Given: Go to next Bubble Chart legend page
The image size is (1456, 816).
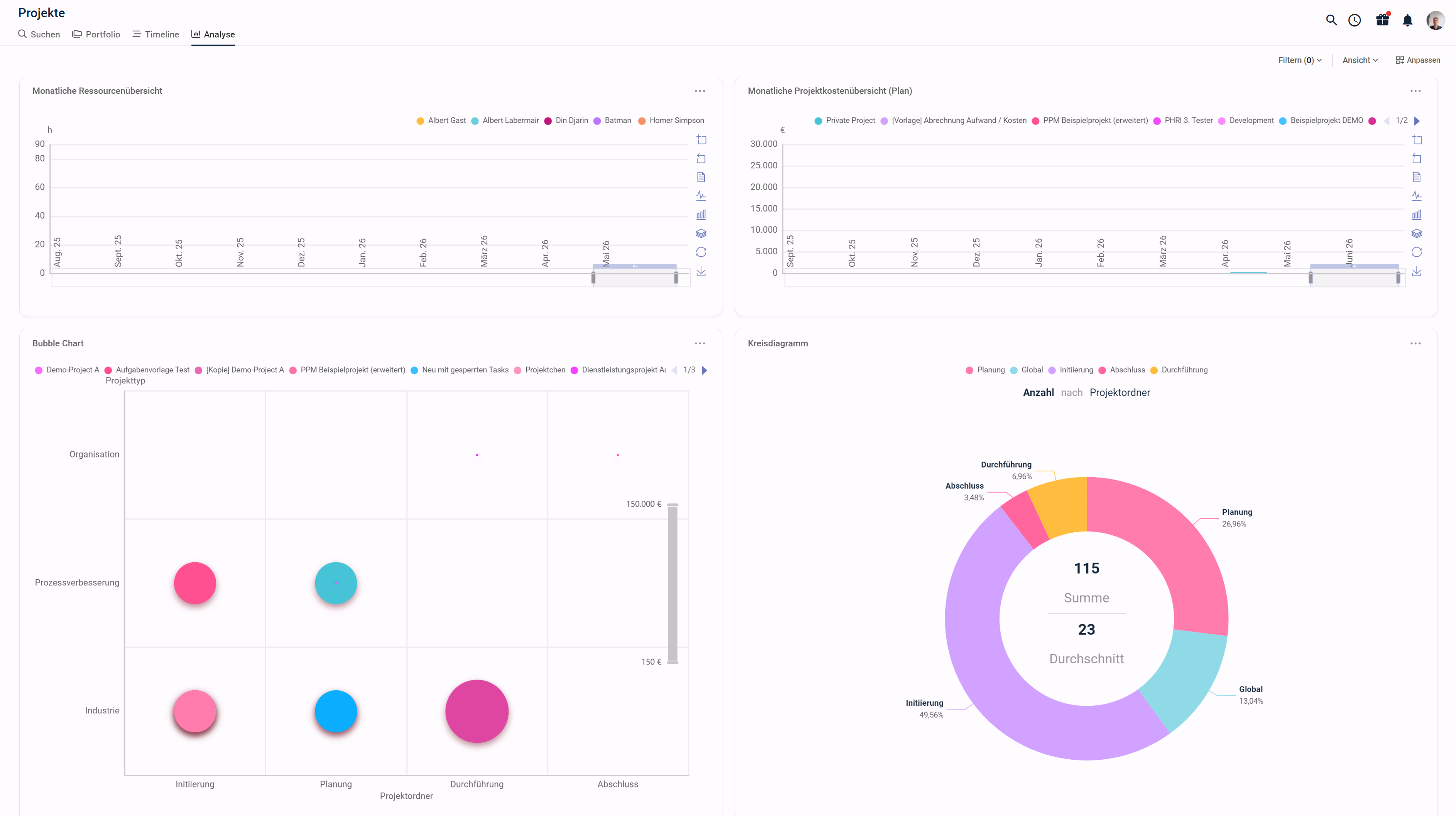Looking at the screenshot, I should pos(704,370).
